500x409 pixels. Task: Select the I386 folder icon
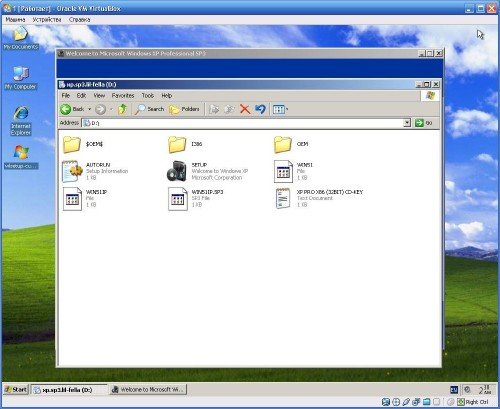[x=177, y=144]
